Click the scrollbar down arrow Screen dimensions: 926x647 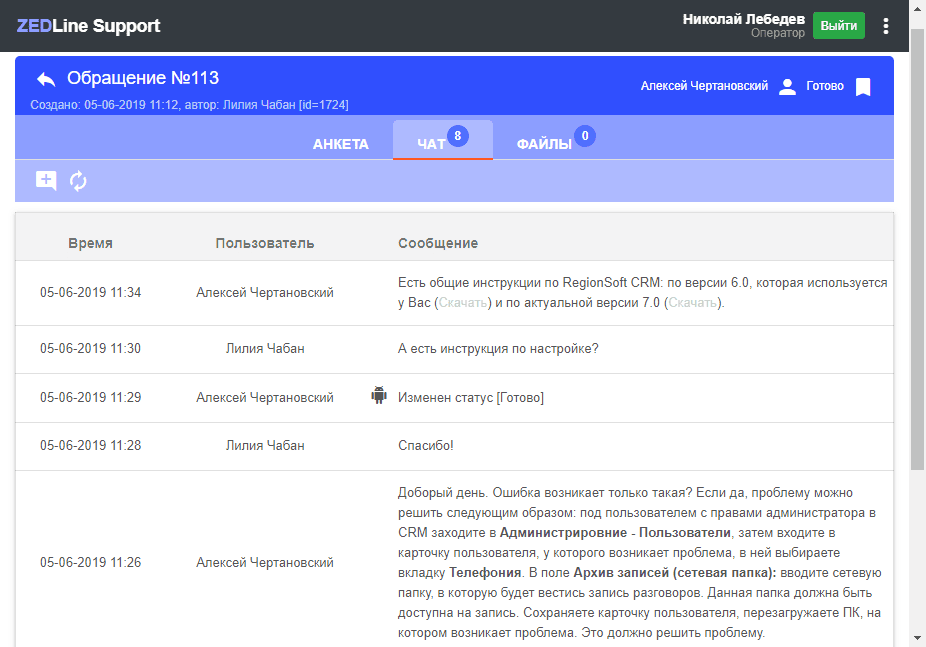[x=917, y=638]
